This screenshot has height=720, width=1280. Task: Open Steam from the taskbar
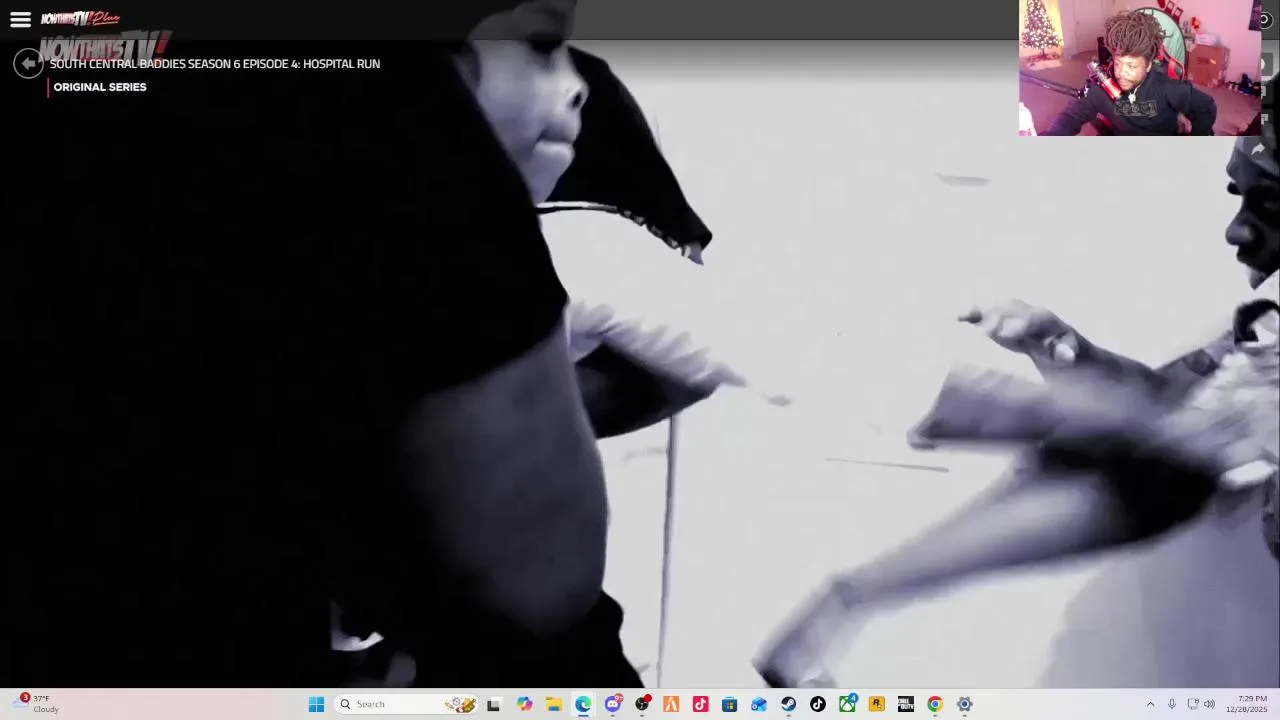click(x=788, y=704)
